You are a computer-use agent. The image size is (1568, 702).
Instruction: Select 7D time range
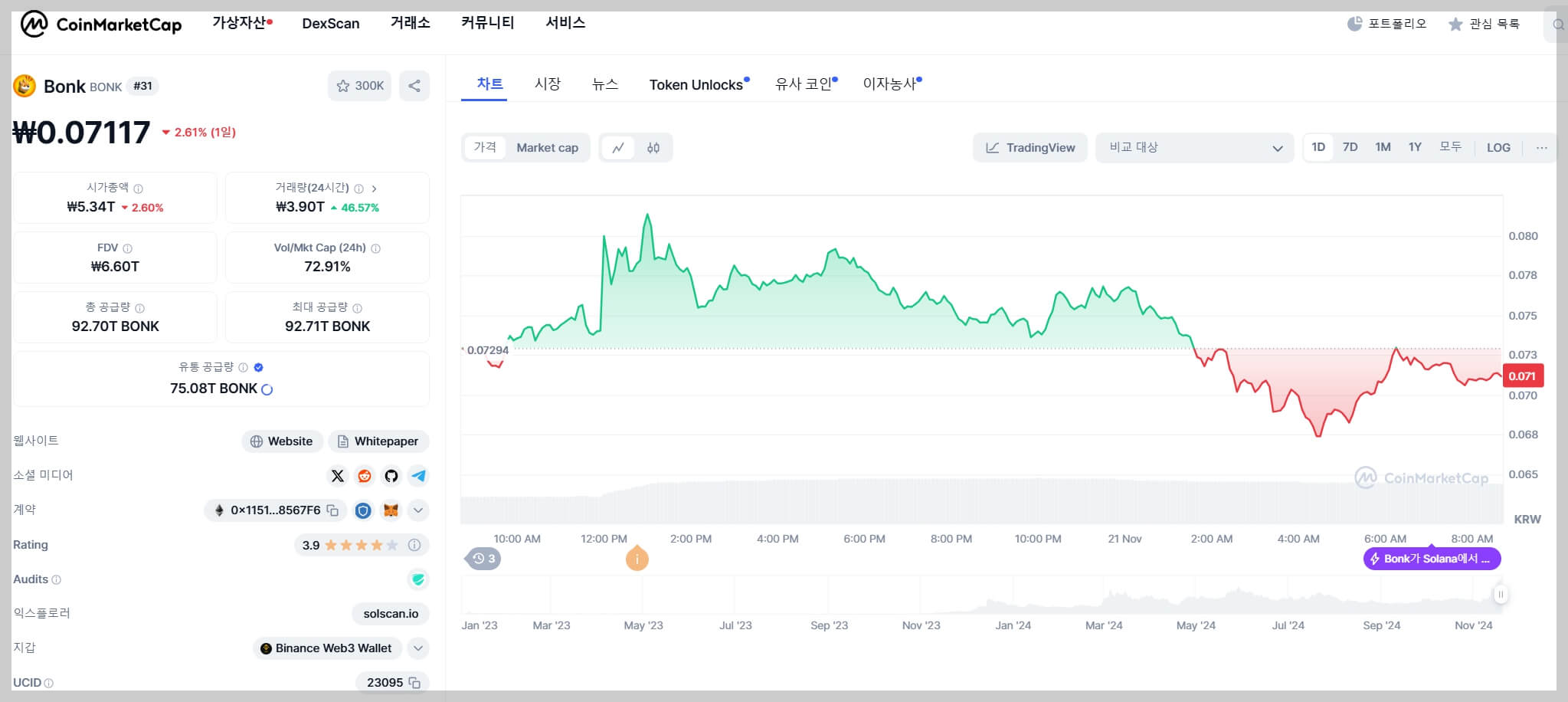(x=1350, y=147)
